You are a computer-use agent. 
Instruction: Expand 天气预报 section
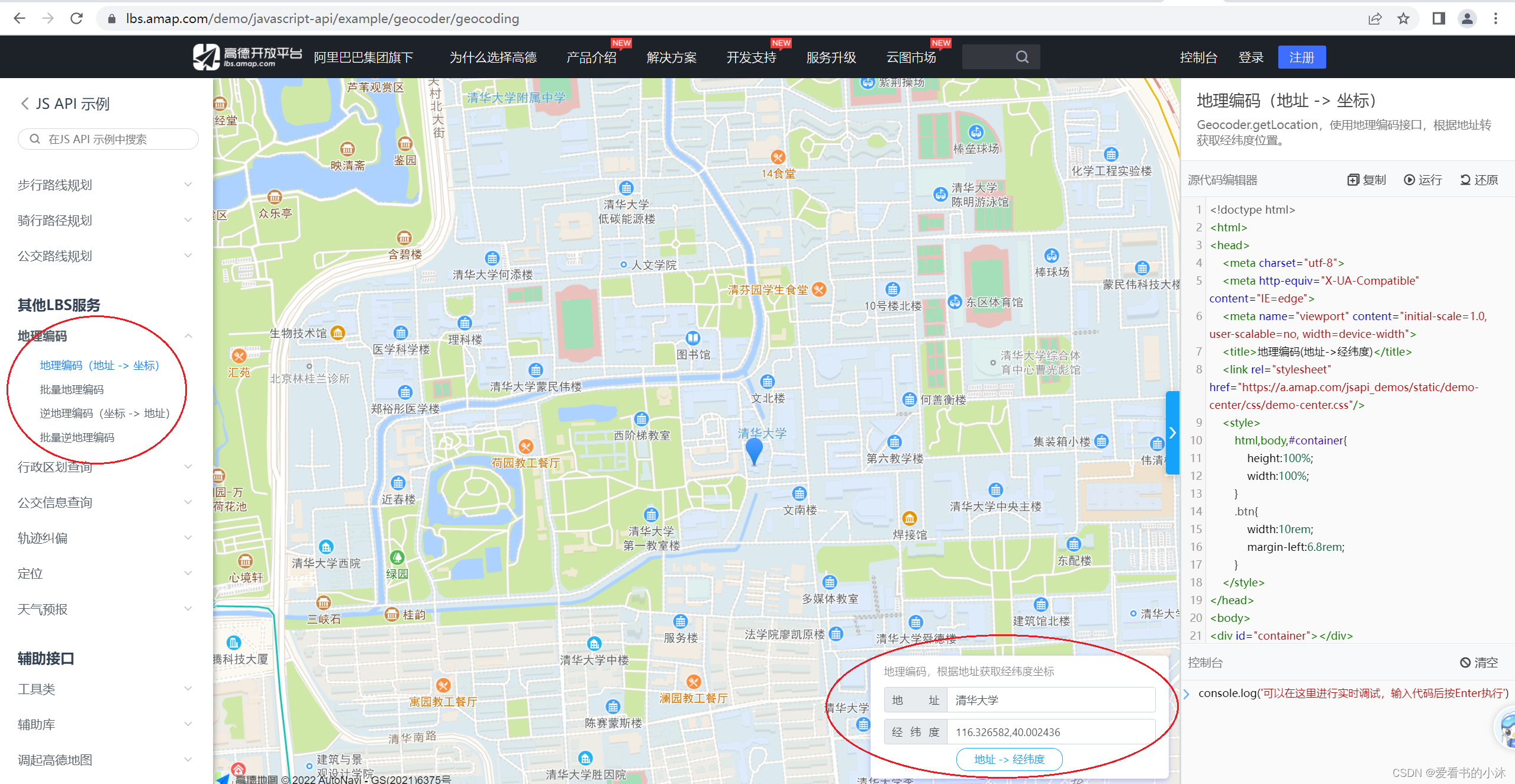[x=105, y=609]
